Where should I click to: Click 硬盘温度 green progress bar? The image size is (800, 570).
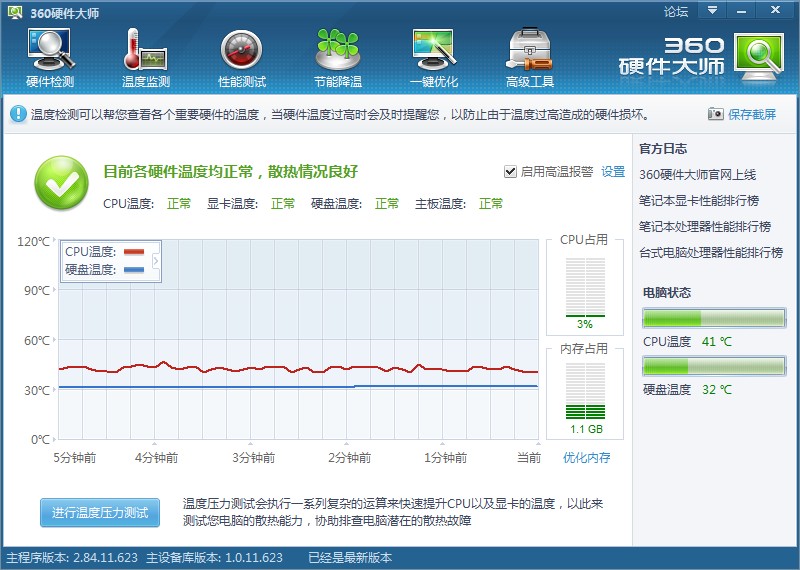(x=714, y=366)
